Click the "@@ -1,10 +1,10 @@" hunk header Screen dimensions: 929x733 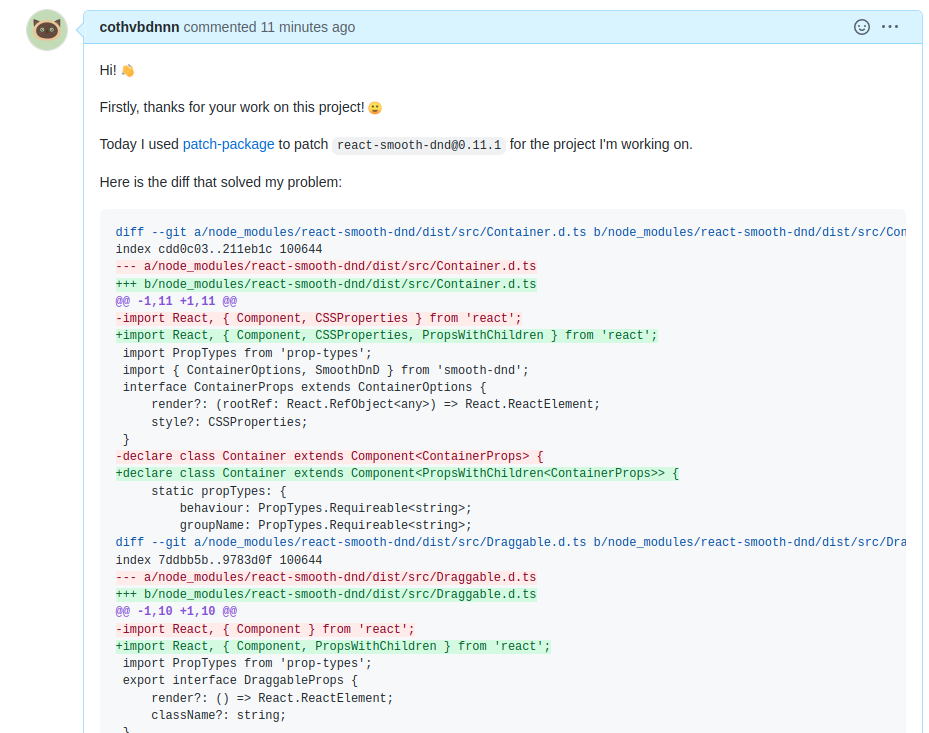pyautogui.click(x=176, y=611)
